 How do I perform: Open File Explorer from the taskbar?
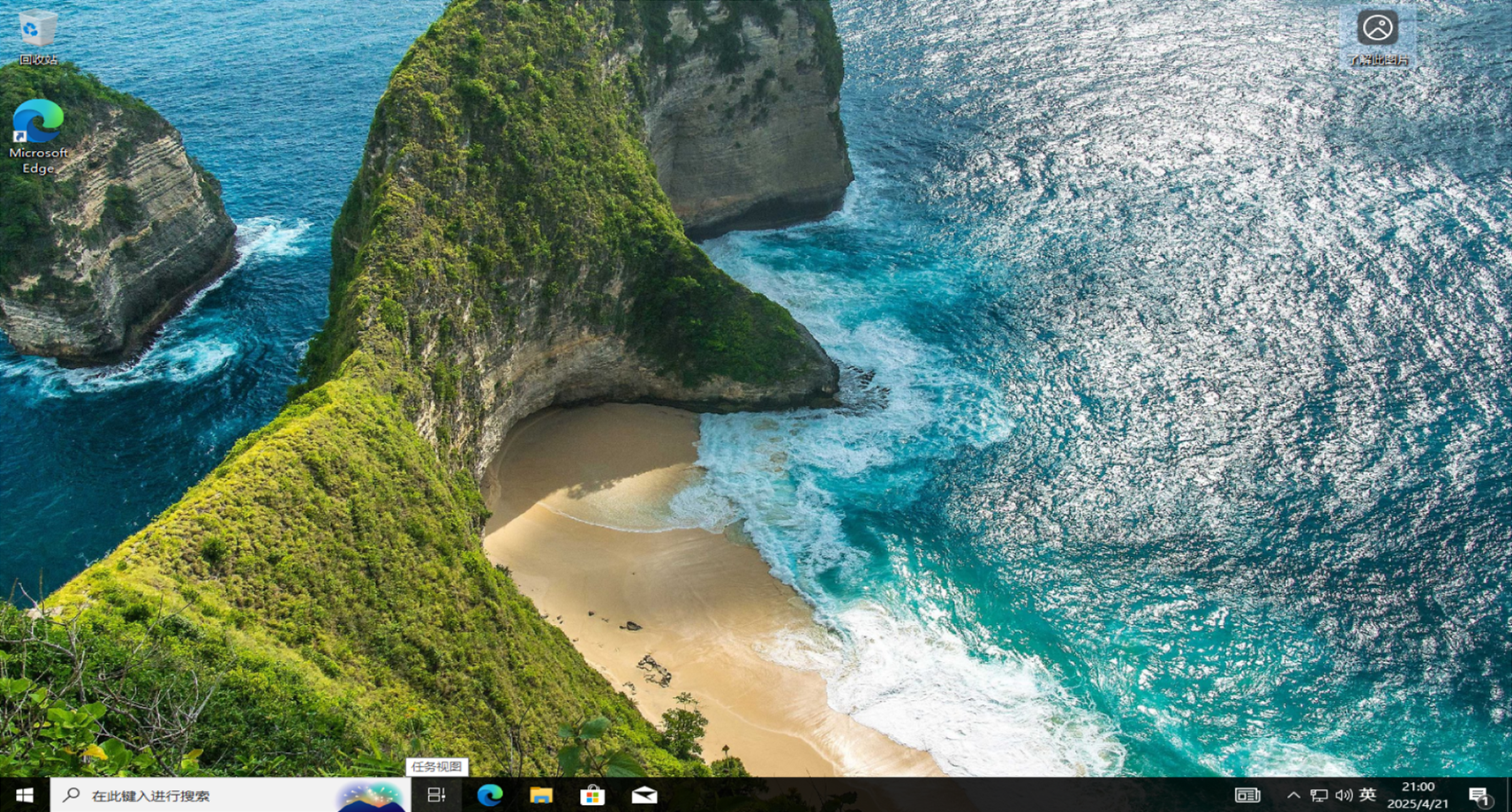[x=539, y=795]
